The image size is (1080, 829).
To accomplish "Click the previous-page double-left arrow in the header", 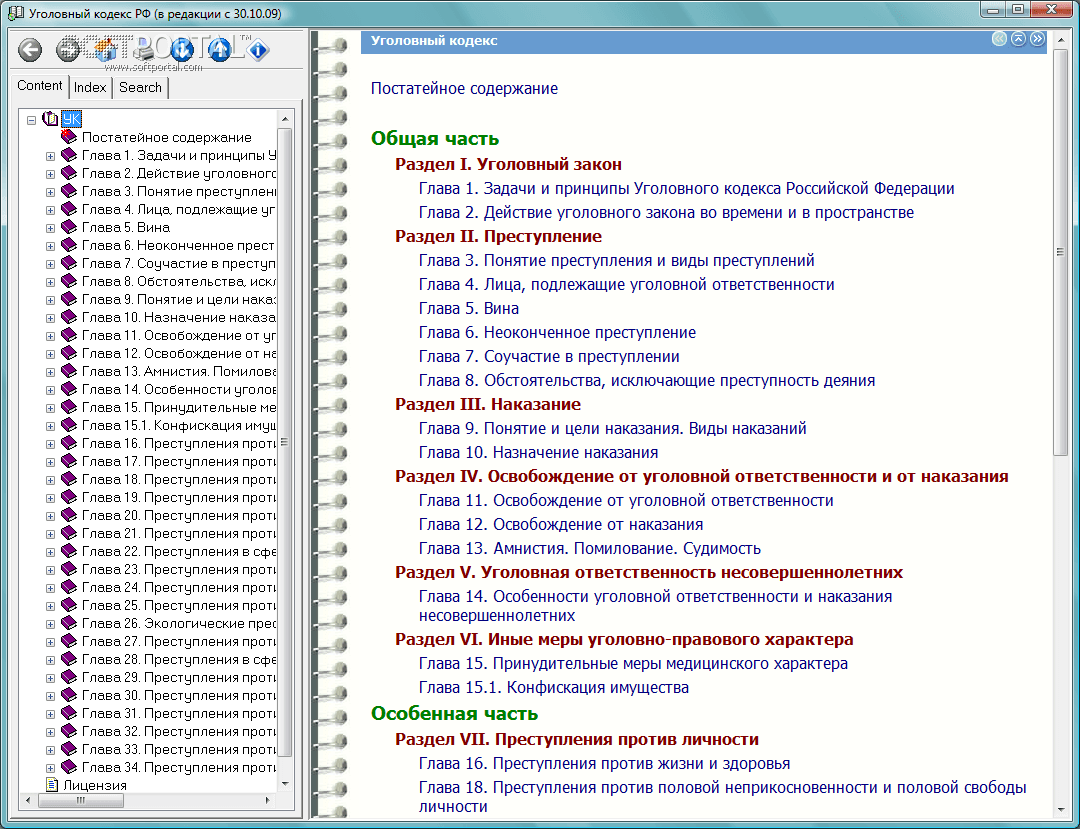I will point(999,39).
